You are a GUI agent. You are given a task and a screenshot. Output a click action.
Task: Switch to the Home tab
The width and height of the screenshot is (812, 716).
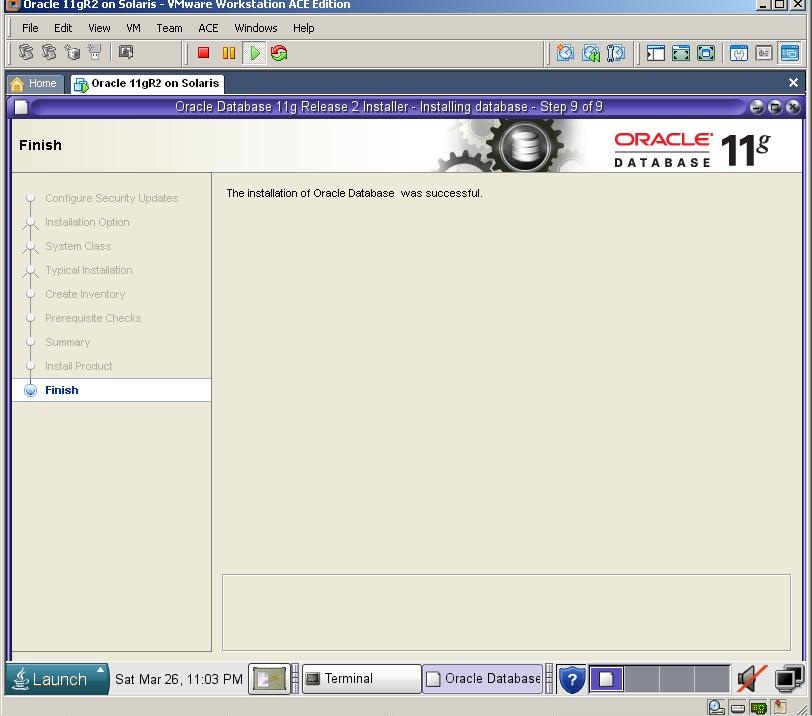[x=35, y=84]
